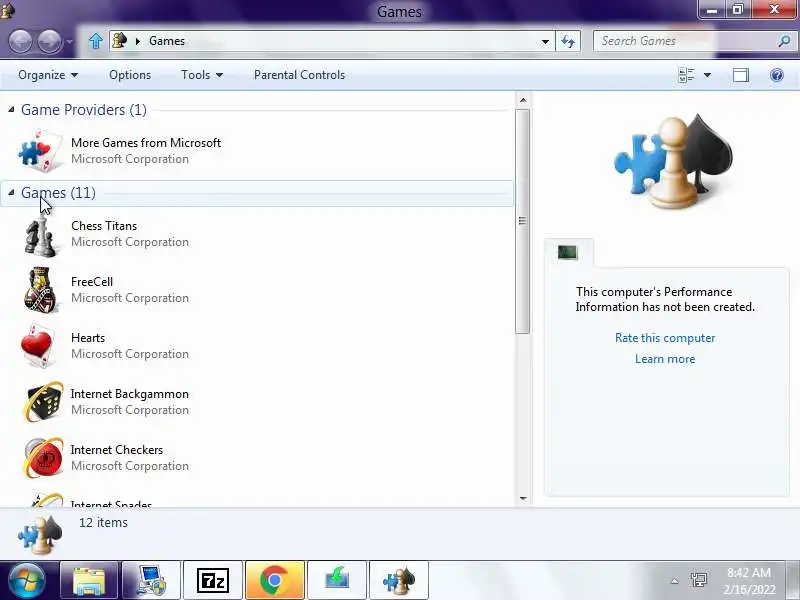Select More Games from Microsoft icon

[40, 151]
